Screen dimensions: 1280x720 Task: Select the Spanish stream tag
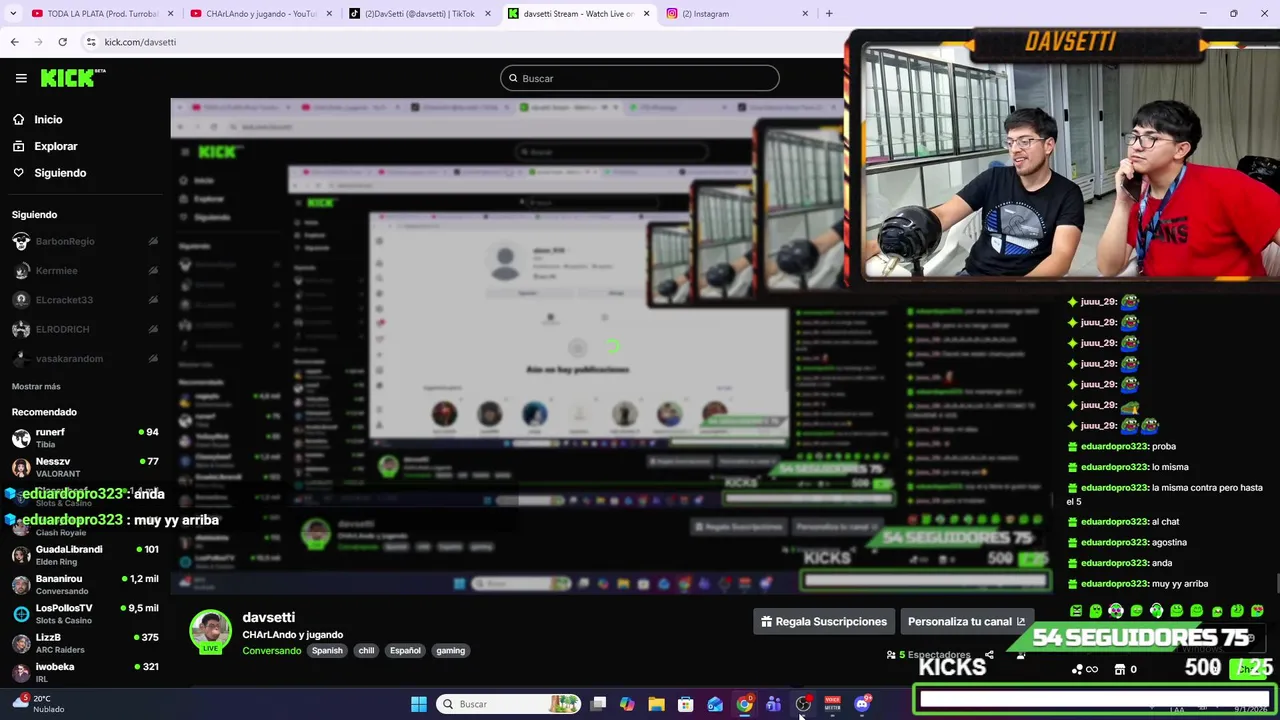pos(327,650)
